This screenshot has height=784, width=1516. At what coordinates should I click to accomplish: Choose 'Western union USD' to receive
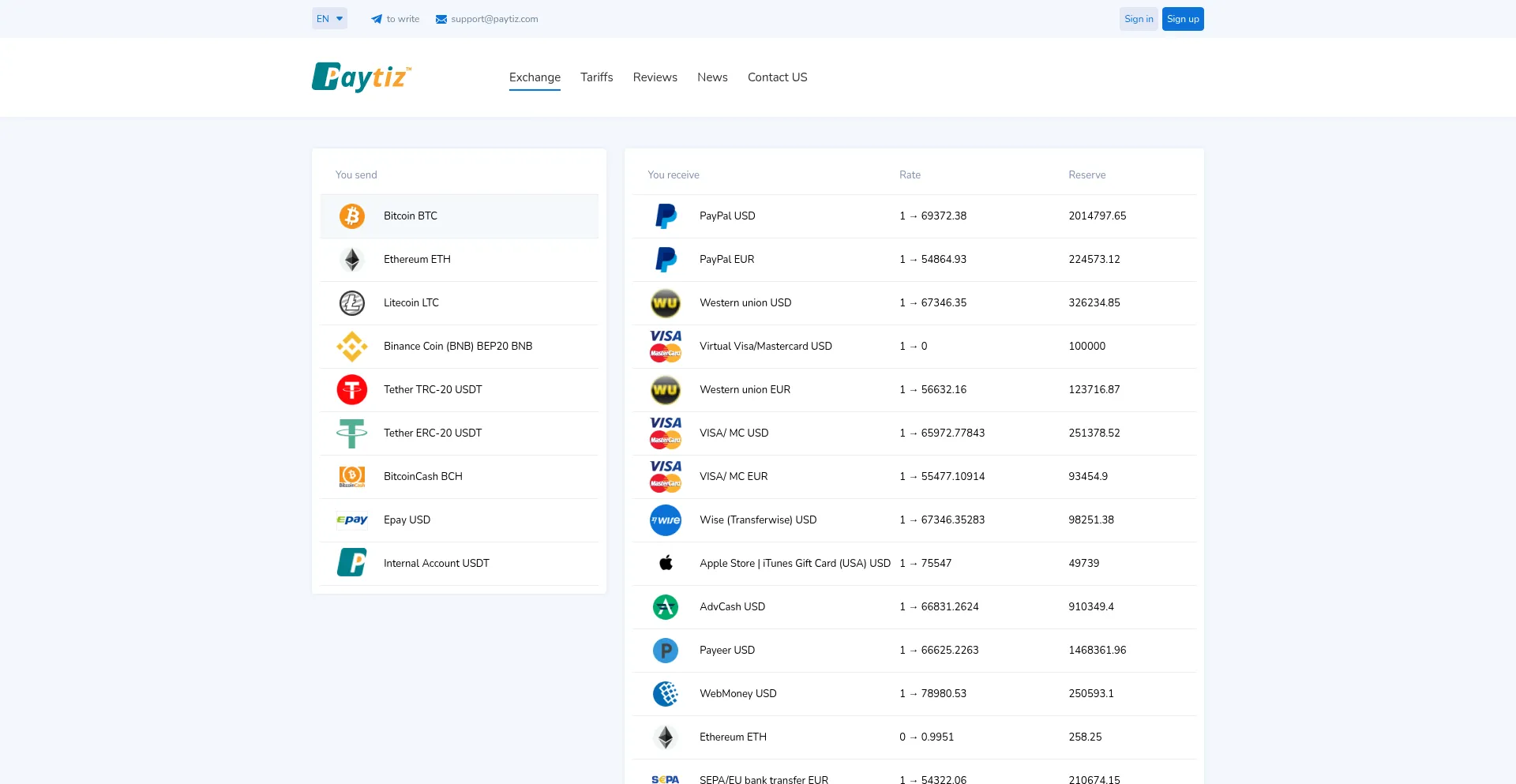[x=914, y=303]
